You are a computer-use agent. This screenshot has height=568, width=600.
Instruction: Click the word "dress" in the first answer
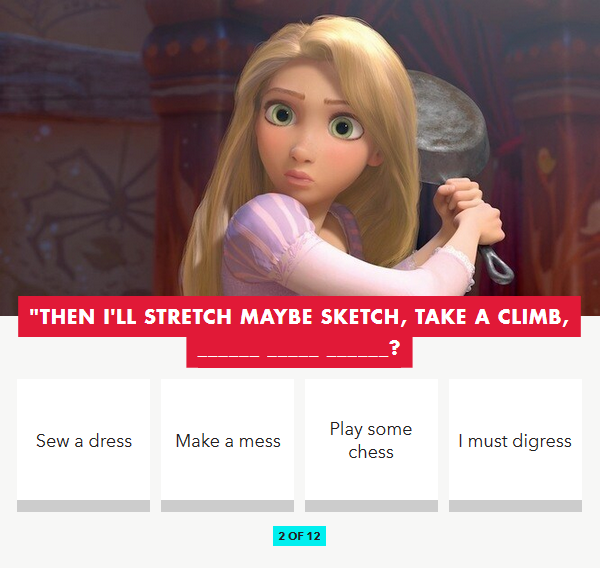110,441
